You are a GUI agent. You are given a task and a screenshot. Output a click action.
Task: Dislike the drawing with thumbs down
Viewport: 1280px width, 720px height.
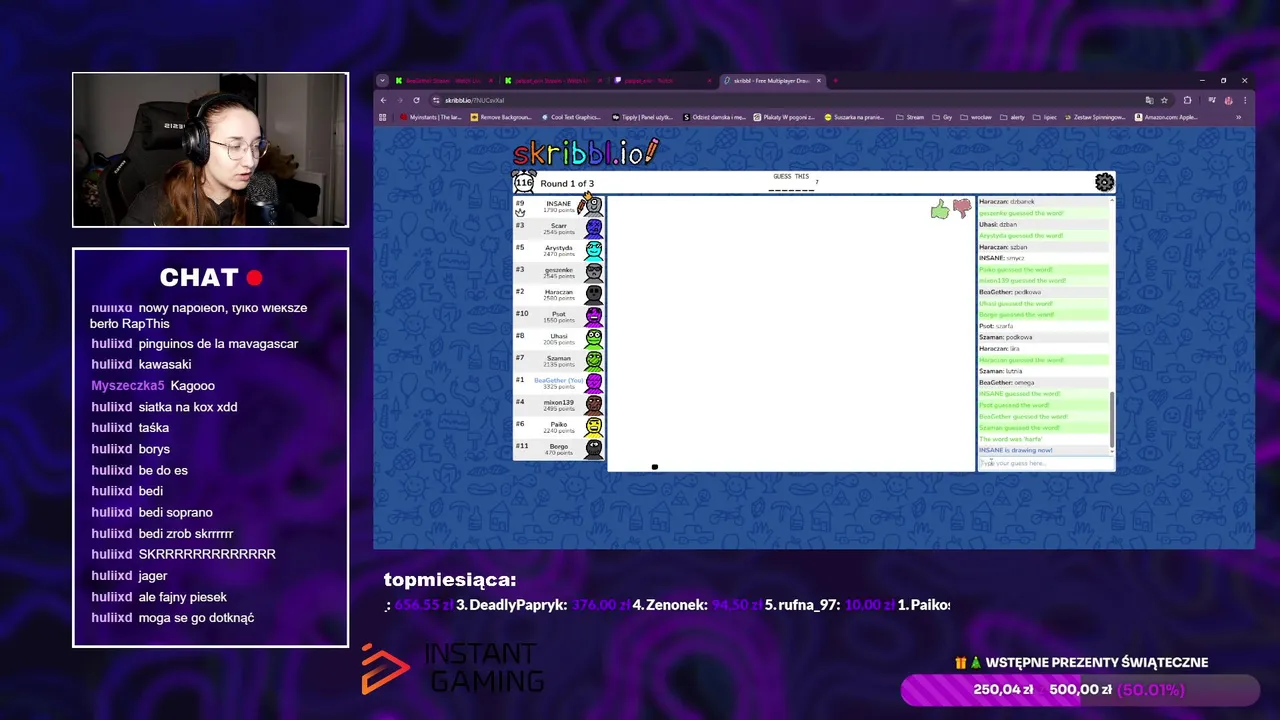[x=962, y=208]
